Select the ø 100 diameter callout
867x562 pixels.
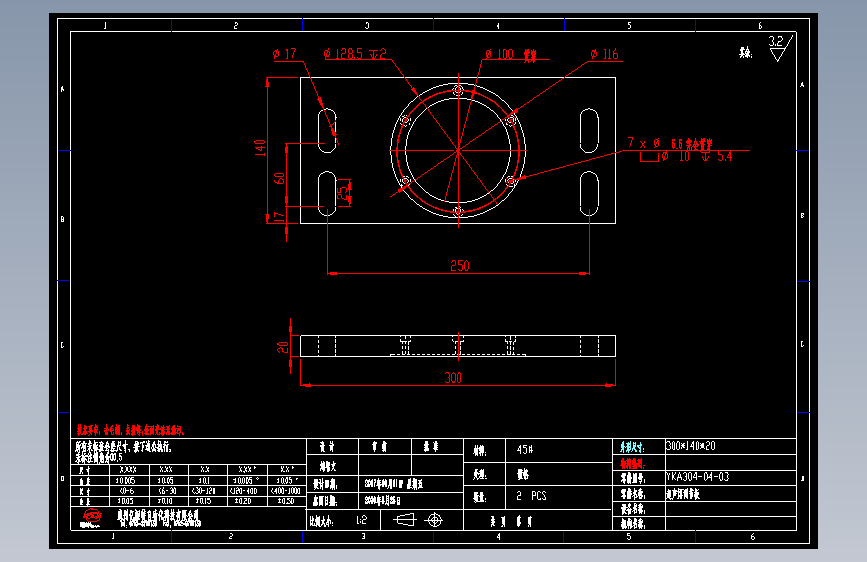510,54
